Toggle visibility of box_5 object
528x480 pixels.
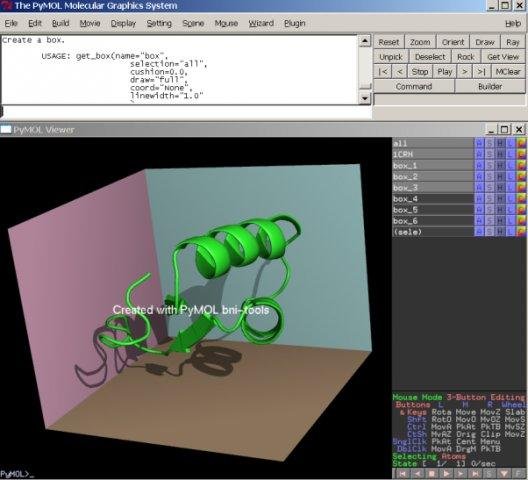point(433,210)
